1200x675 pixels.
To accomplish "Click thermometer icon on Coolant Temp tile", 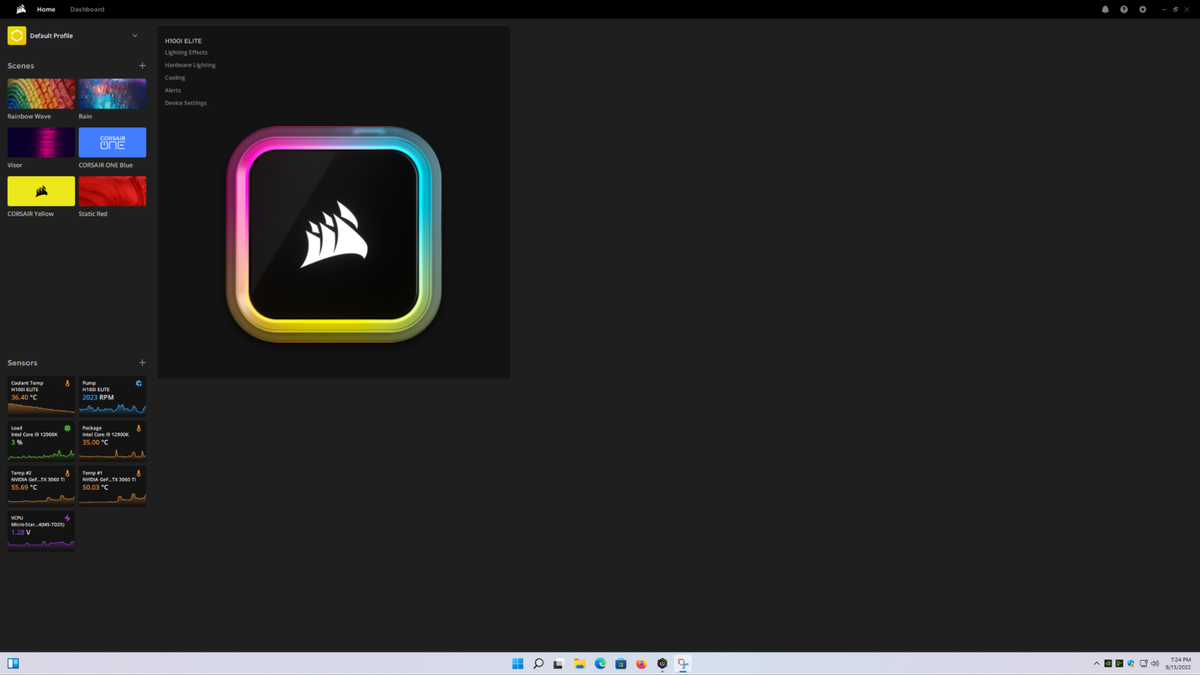I will [x=68, y=383].
